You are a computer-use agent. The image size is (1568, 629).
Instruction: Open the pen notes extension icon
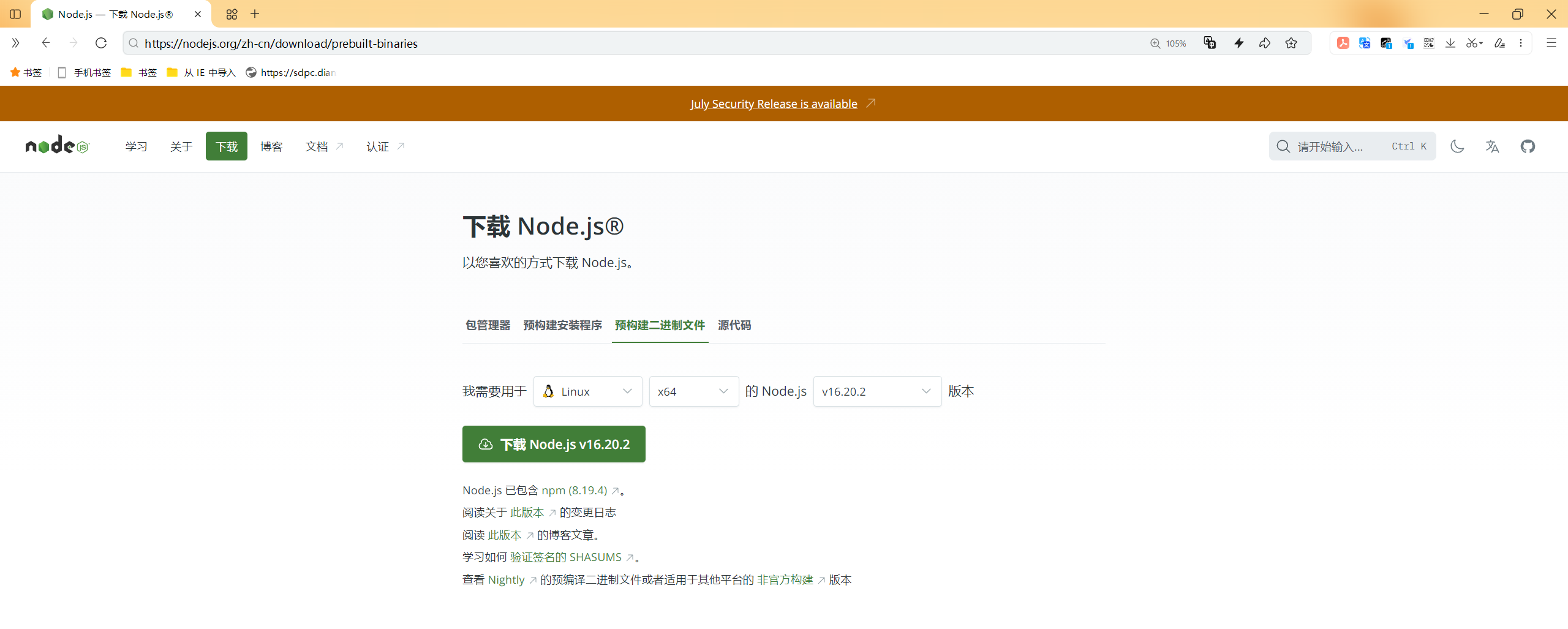(x=1499, y=43)
